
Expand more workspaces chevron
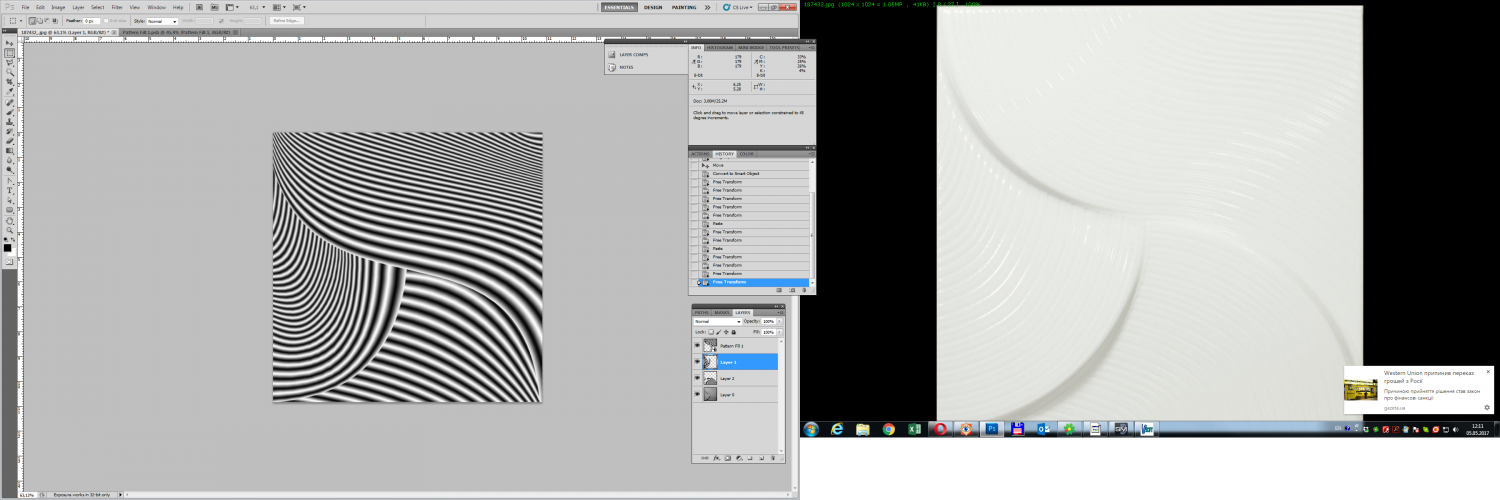point(709,7)
